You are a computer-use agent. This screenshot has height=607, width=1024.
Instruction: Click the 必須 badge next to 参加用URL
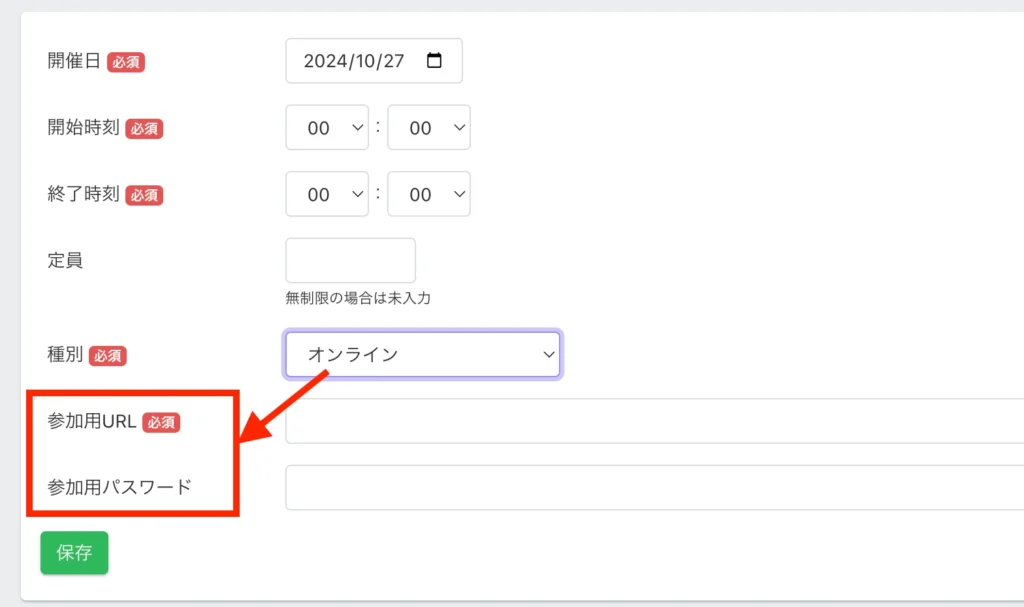click(161, 422)
